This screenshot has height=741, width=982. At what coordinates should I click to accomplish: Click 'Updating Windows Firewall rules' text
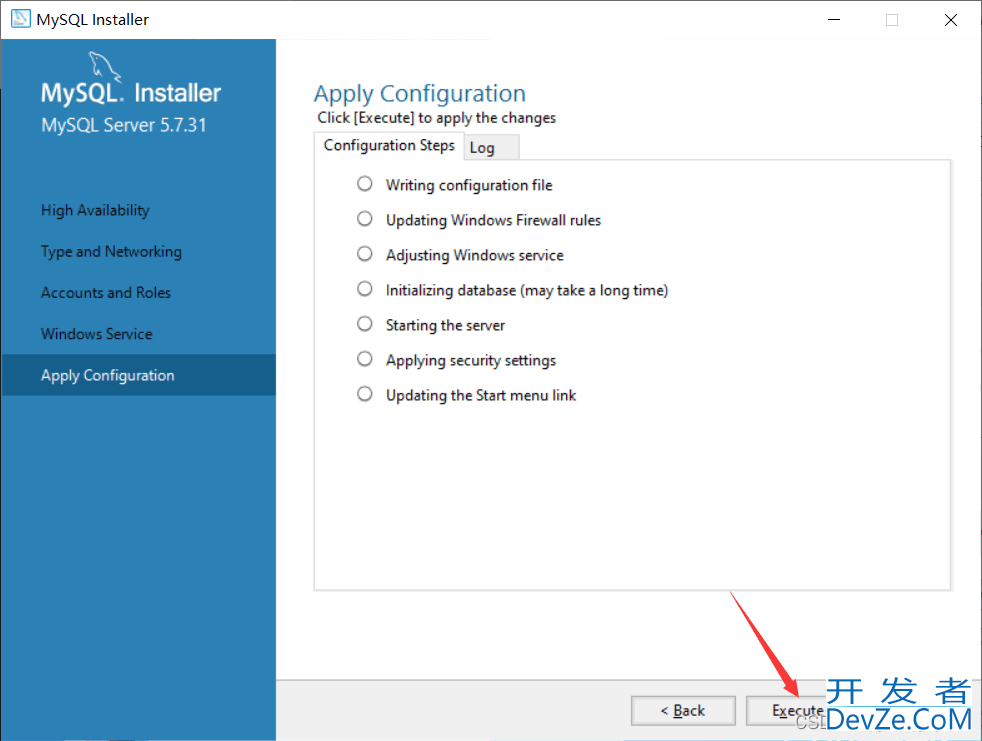(494, 220)
